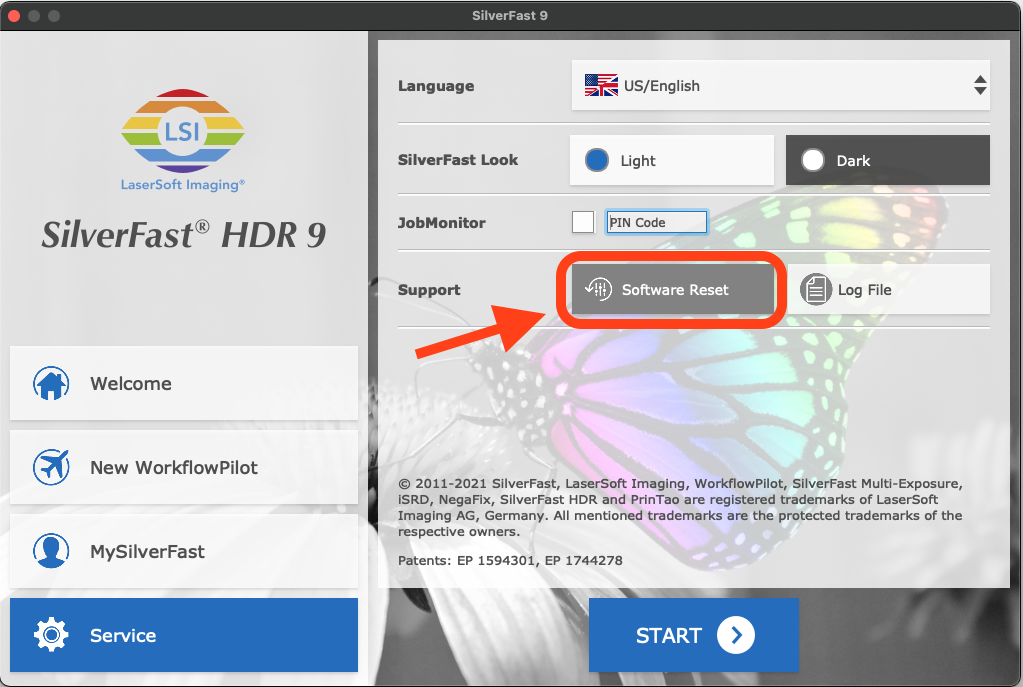Open the Log File button
This screenshot has width=1023, height=687.
889,290
